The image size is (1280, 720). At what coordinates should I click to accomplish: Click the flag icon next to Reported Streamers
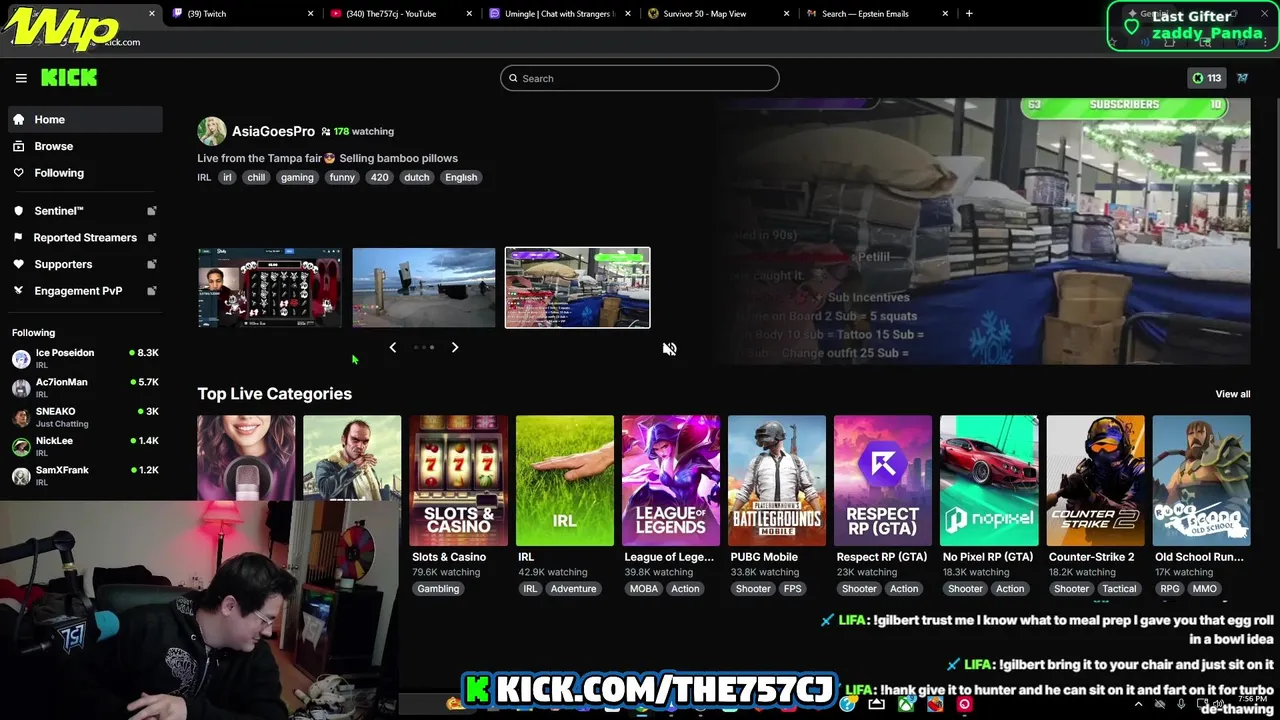[18, 237]
